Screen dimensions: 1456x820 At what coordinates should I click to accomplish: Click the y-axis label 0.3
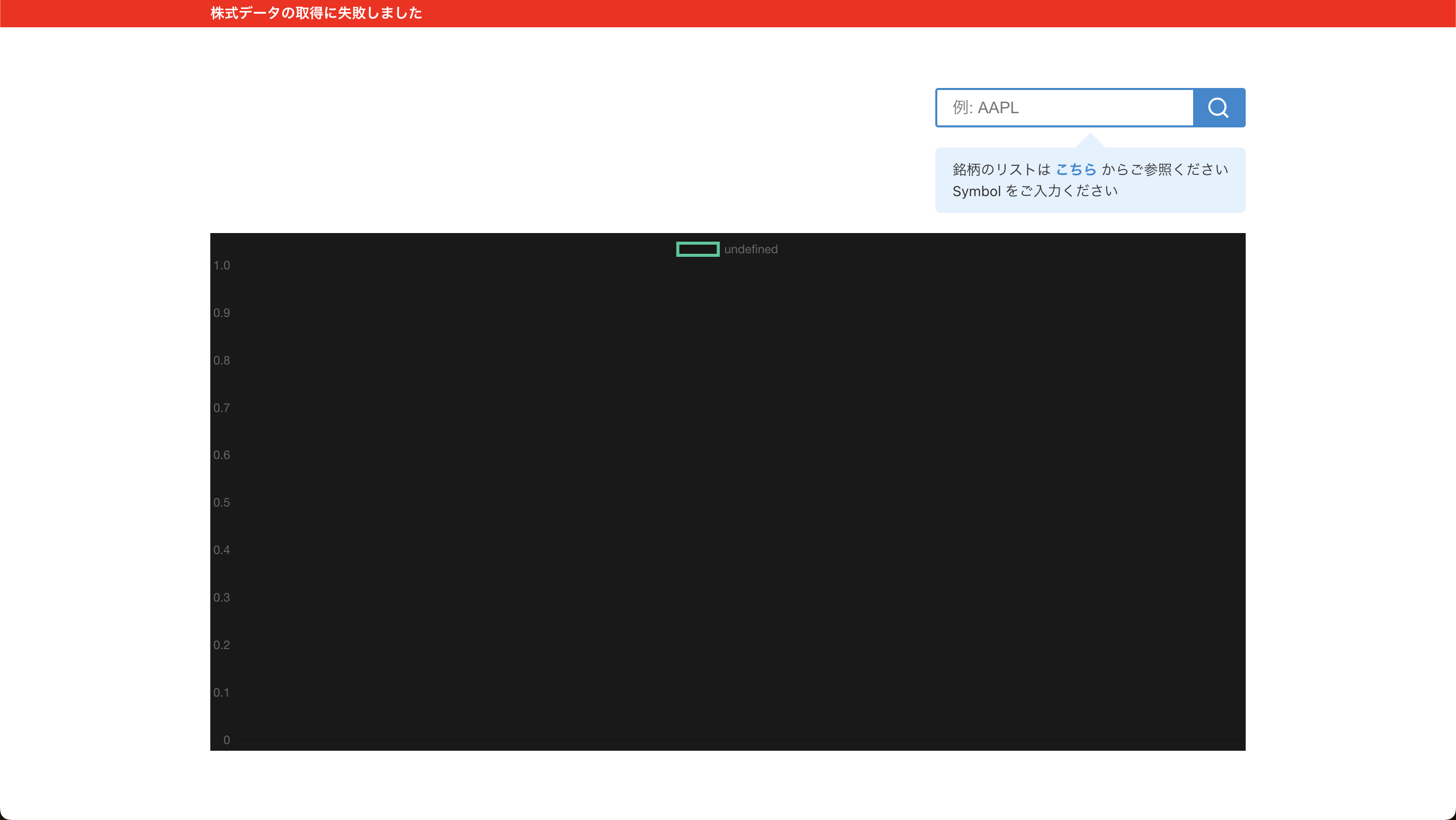click(221, 598)
